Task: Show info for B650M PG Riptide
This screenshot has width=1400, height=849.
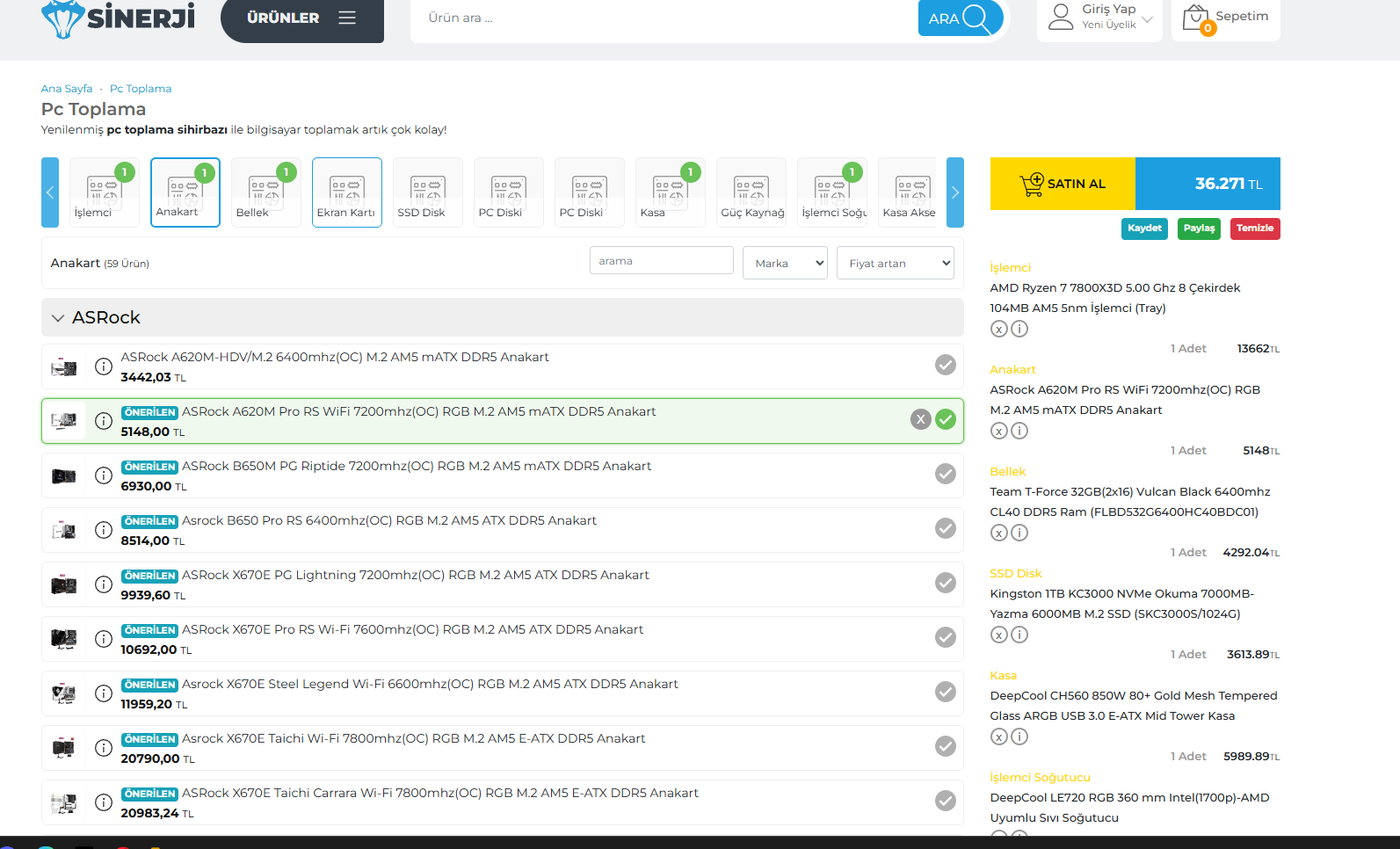Action: click(x=104, y=475)
